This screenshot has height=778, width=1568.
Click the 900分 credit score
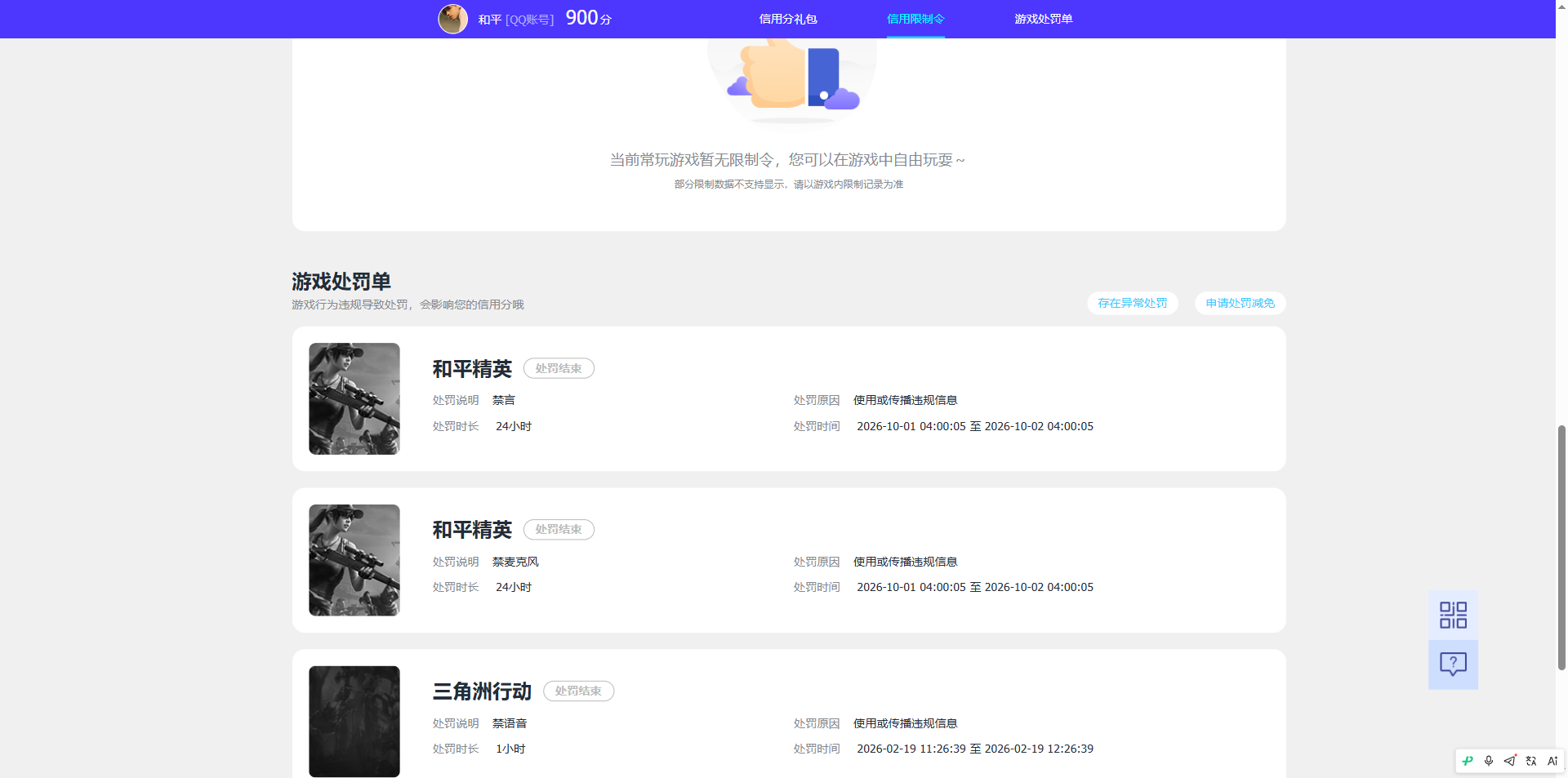point(588,18)
